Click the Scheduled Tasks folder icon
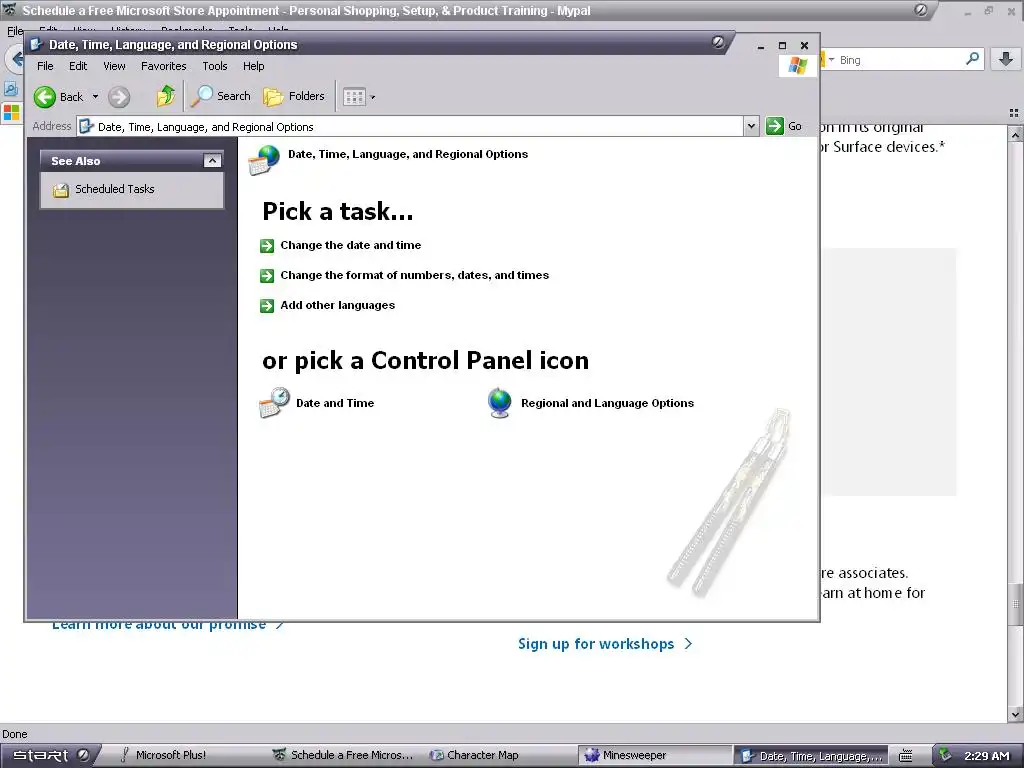Image resolution: width=1024 pixels, height=768 pixels. 61,190
